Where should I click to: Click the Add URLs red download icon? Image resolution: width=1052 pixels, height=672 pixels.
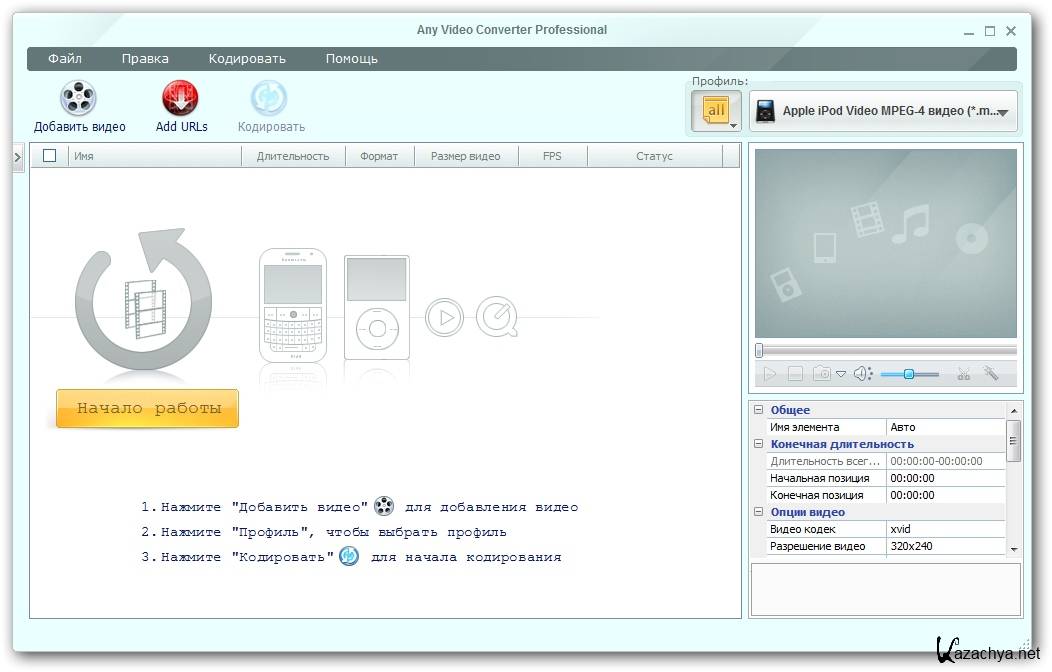(x=181, y=99)
